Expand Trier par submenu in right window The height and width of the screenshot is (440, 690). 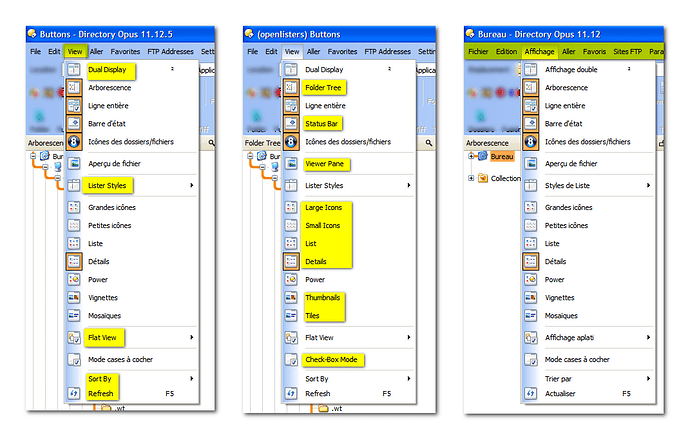(648, 378)
